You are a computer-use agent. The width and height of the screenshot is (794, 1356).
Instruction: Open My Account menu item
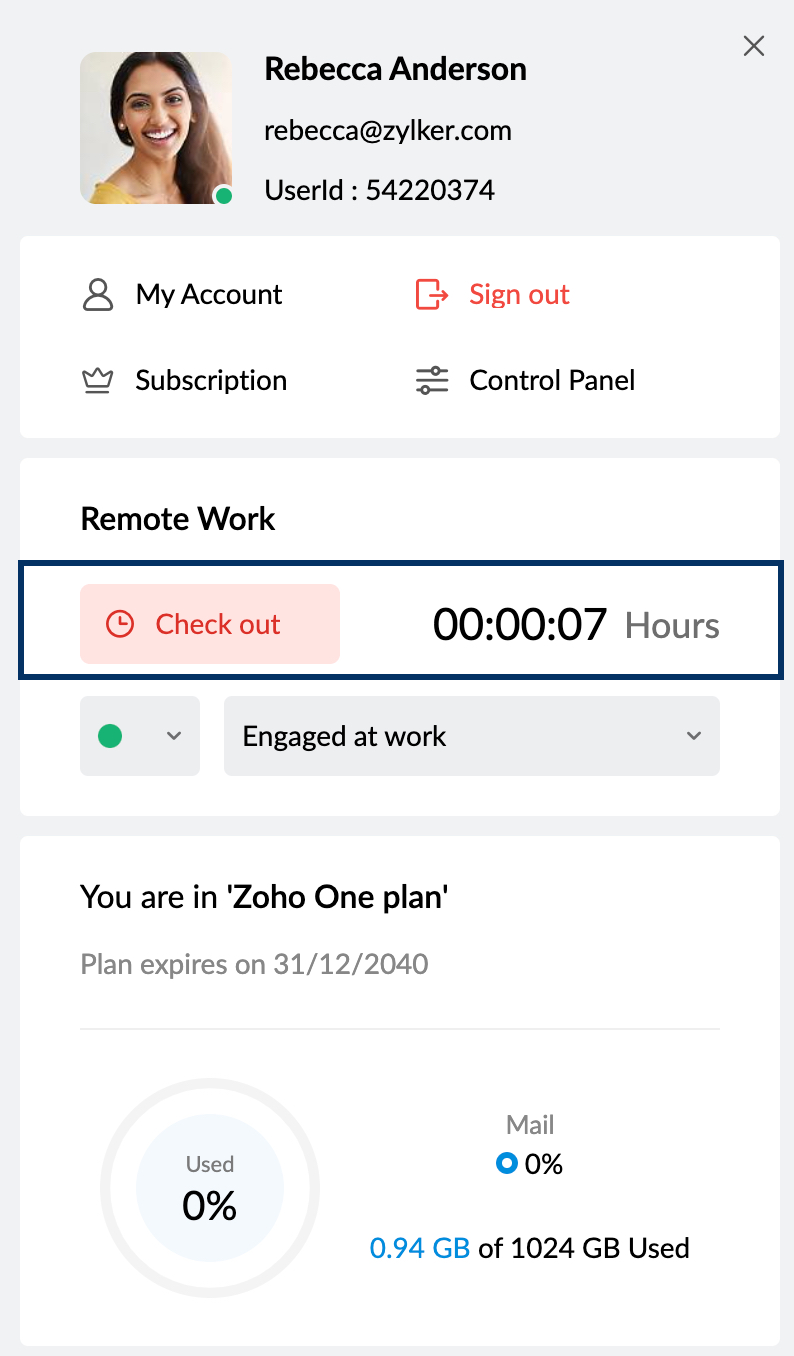(x=209, y=295)
